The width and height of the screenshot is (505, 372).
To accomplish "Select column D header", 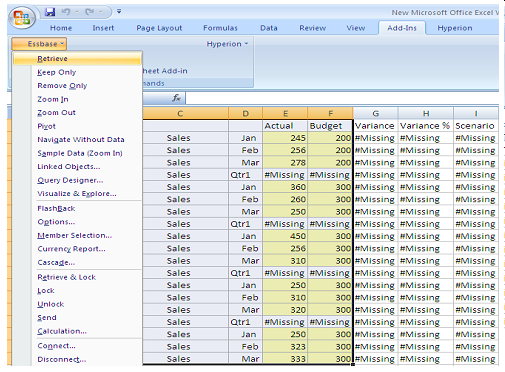I will (x=246, y=114).
